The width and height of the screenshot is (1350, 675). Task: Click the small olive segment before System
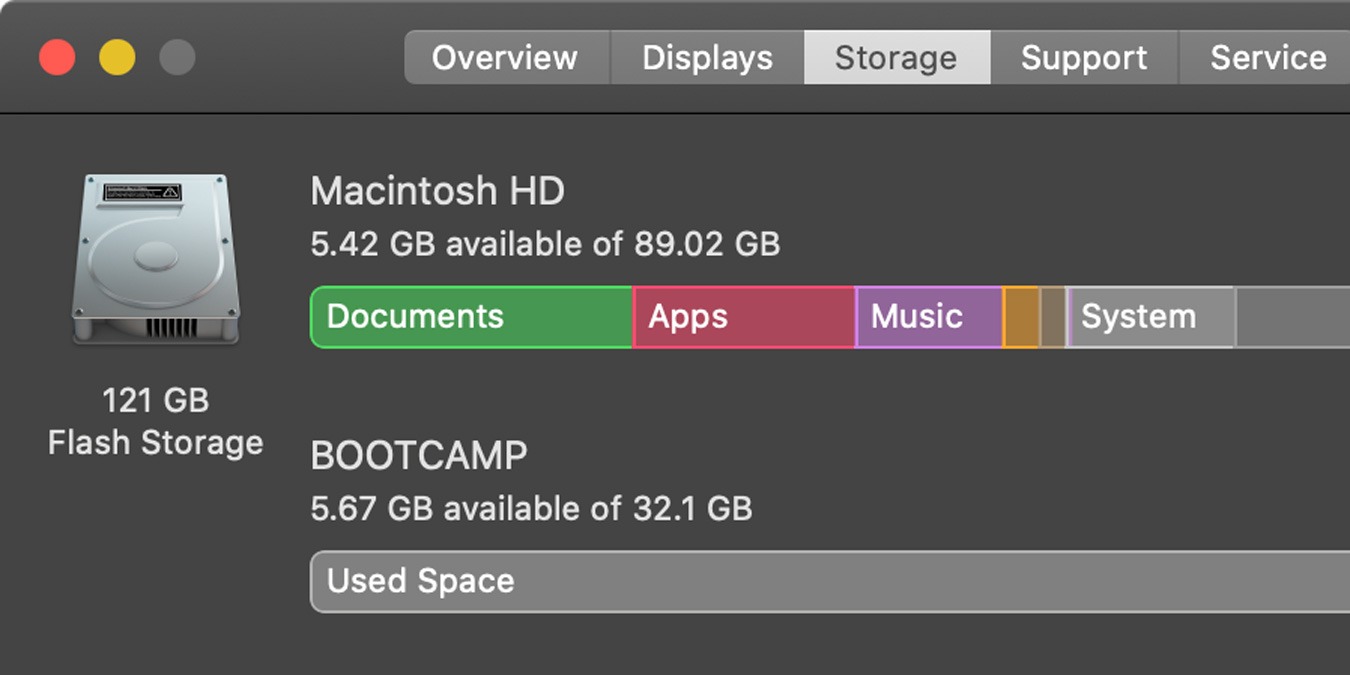1050,317
